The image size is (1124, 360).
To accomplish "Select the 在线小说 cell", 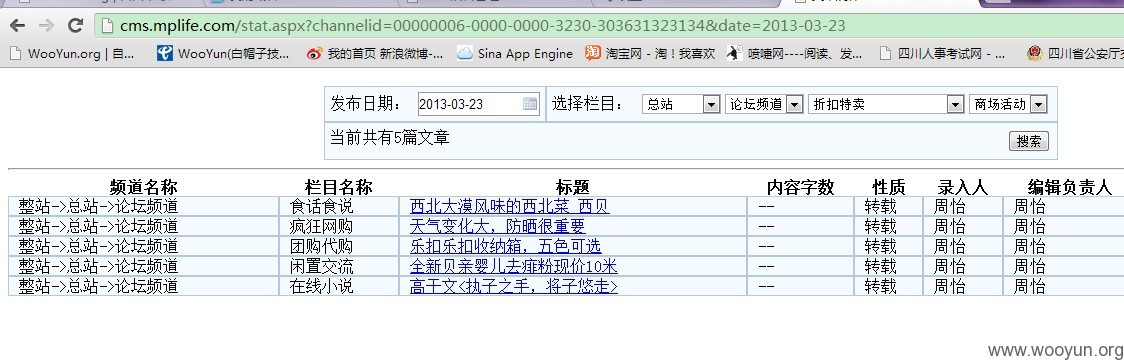I will (339, 287).
